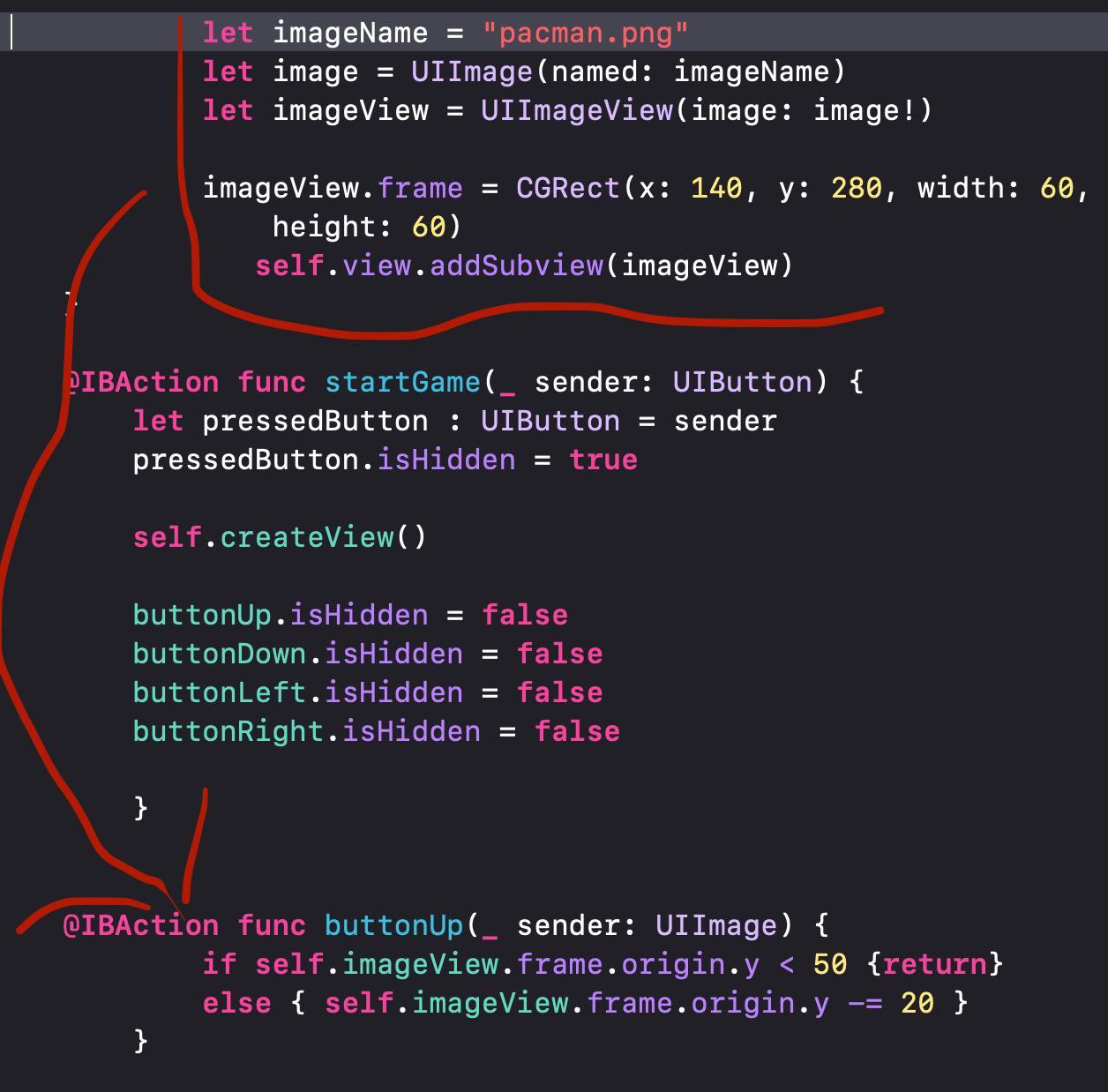The width and height of the screenshot is (1108, 1092).
Task: Click the pressedButton constant declaration
Action: (315, 421)
